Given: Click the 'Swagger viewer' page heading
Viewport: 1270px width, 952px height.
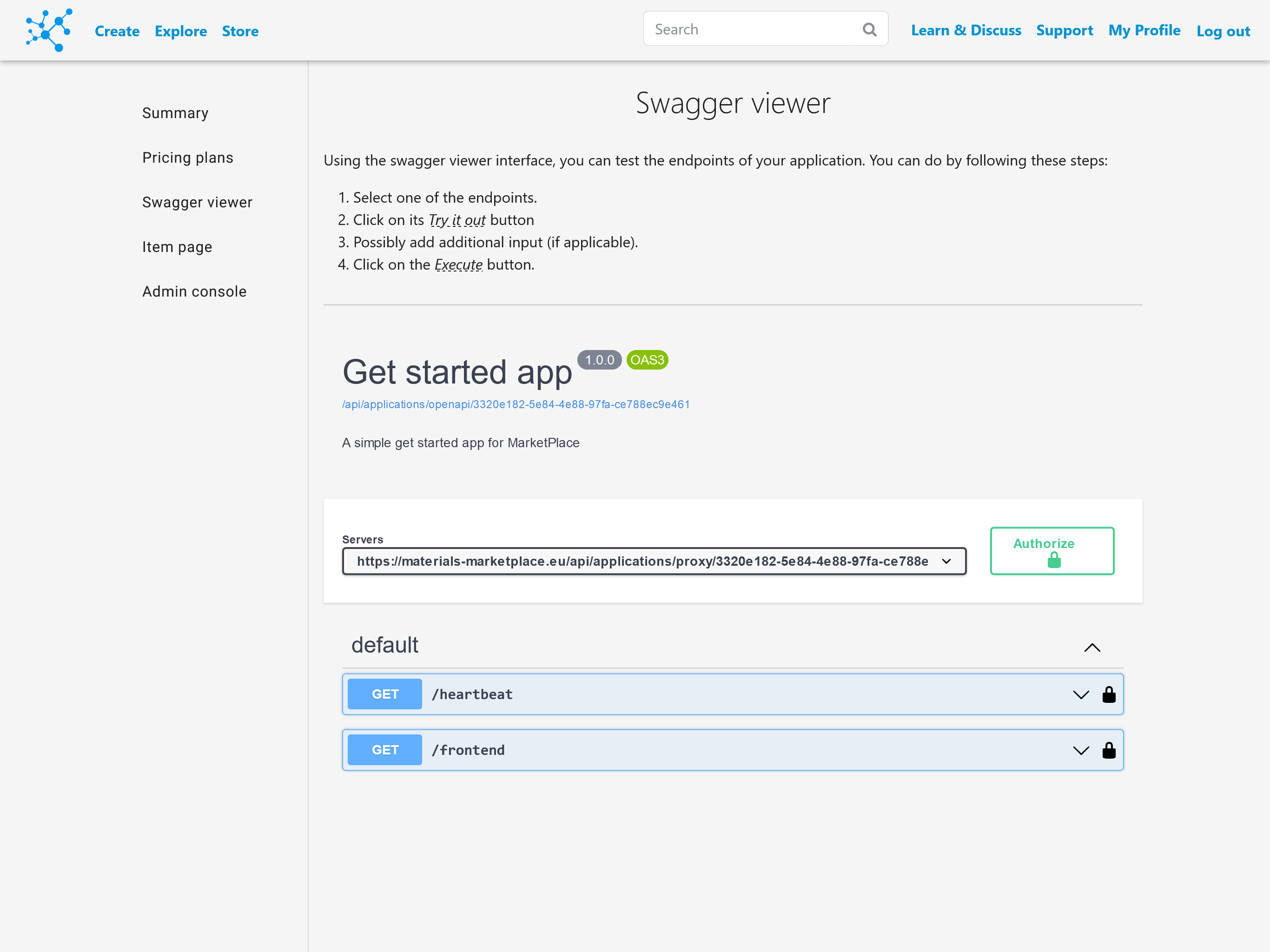Looking at the screenshot, I should (x=733, y=103).
